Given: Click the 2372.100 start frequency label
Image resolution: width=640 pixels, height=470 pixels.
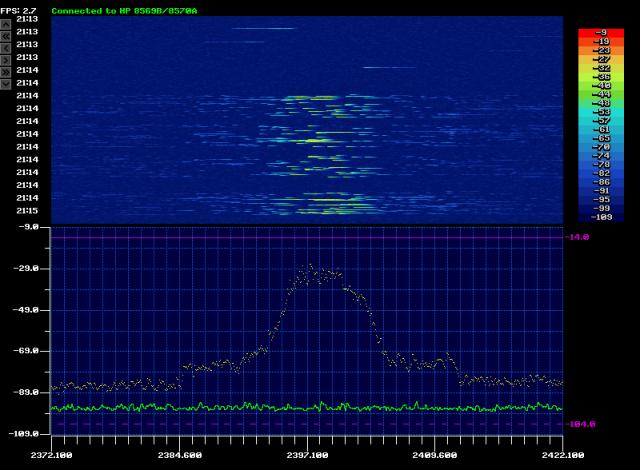Looking at the screenshot, I should coord(51,455).
